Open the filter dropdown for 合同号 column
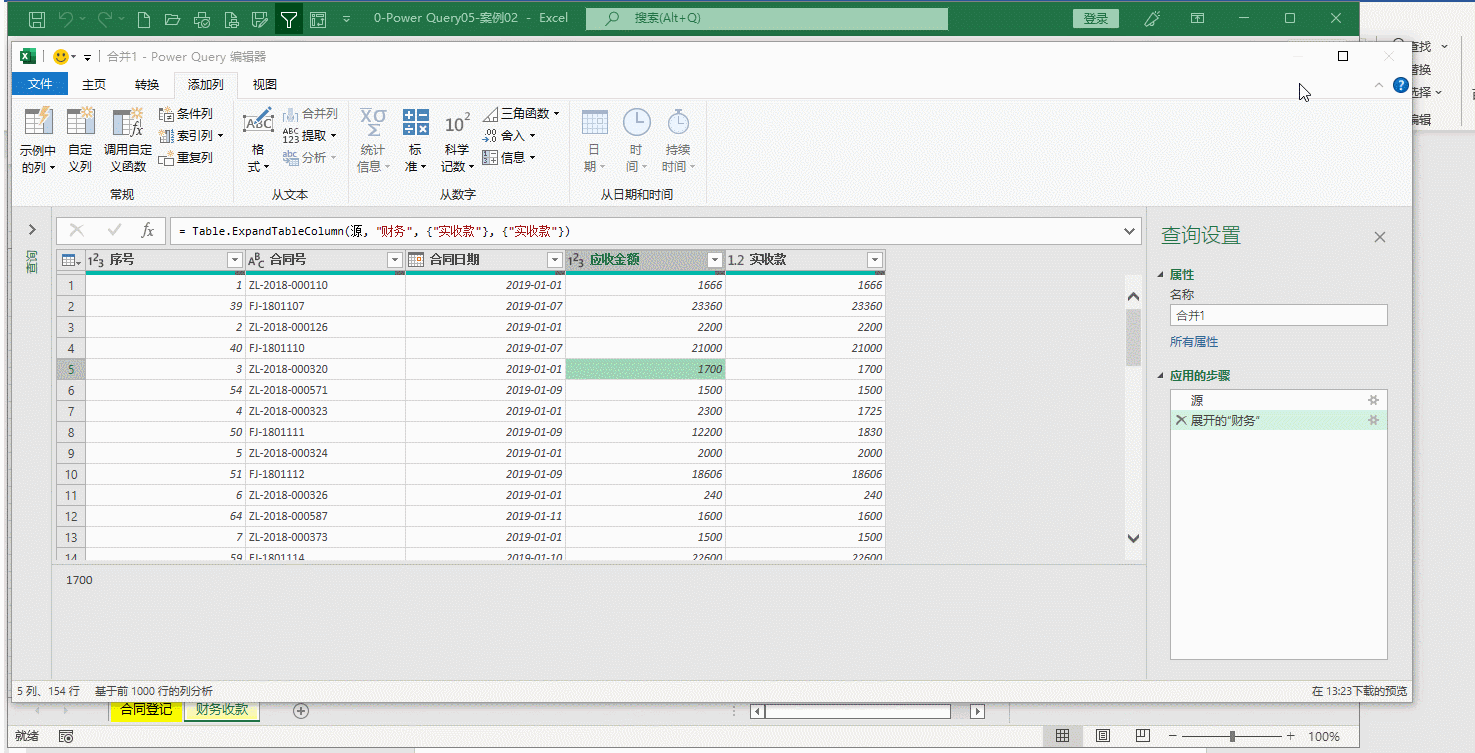The width and height of the screenshot is (1475, 753). 394,260
